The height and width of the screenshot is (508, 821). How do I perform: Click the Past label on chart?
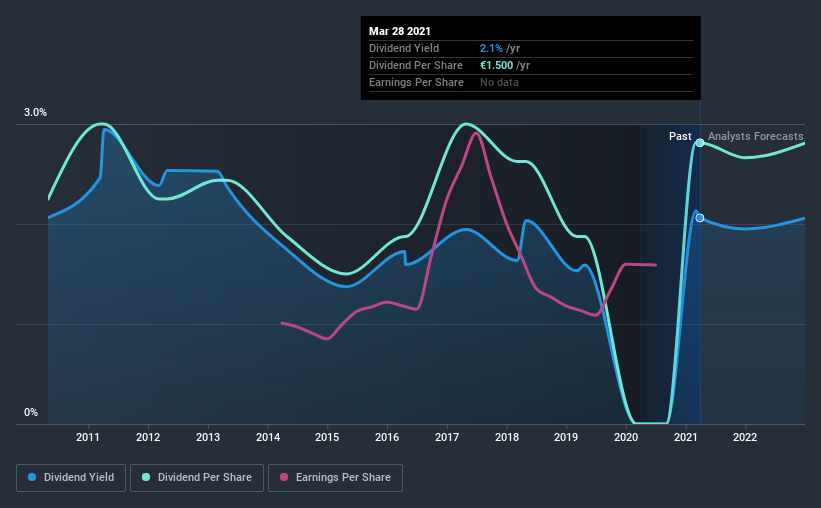tap(680, 136)
